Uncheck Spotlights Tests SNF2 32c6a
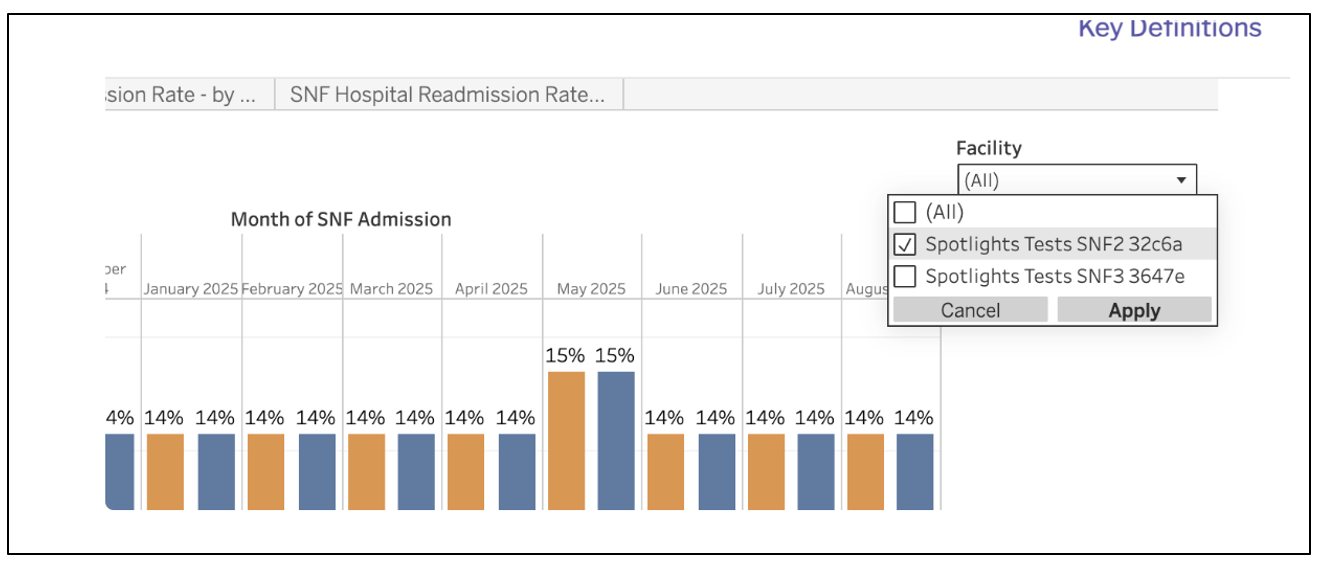This screenshot has height=564, width=1318. pyautogui.click(x=904, y=244)
